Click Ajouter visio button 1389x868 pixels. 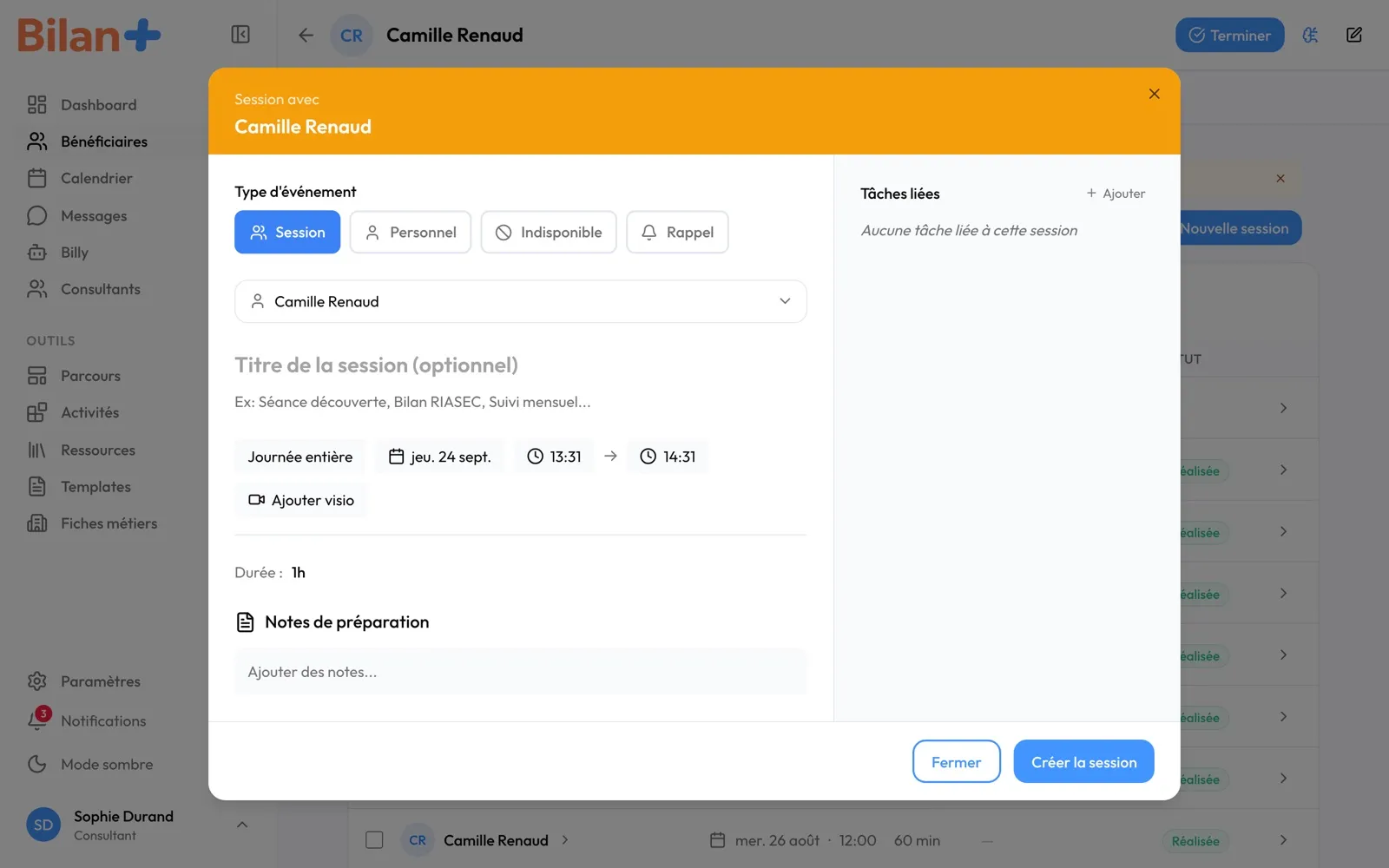pyautogui.click(x=301, y=500)
